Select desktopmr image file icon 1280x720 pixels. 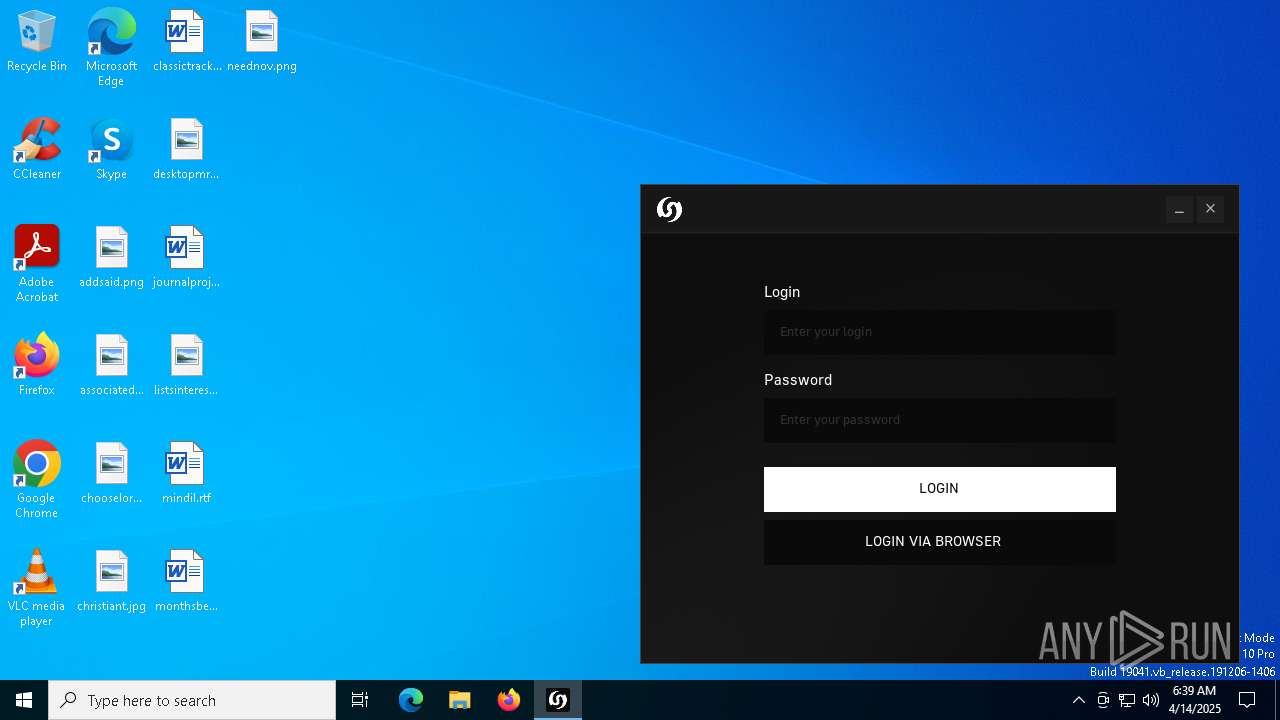click(x=186, y=150)
